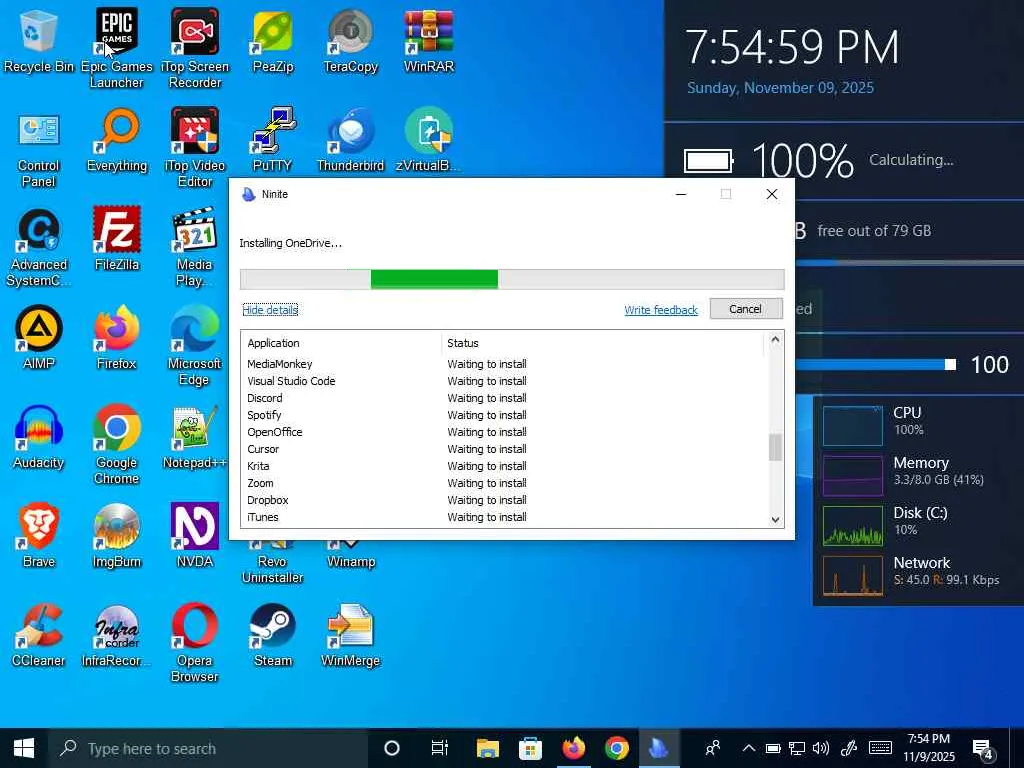1024x768 pixels.
Task: Select the Dropbox row in list
Action: pyautogui.click(x=504, y=500)
